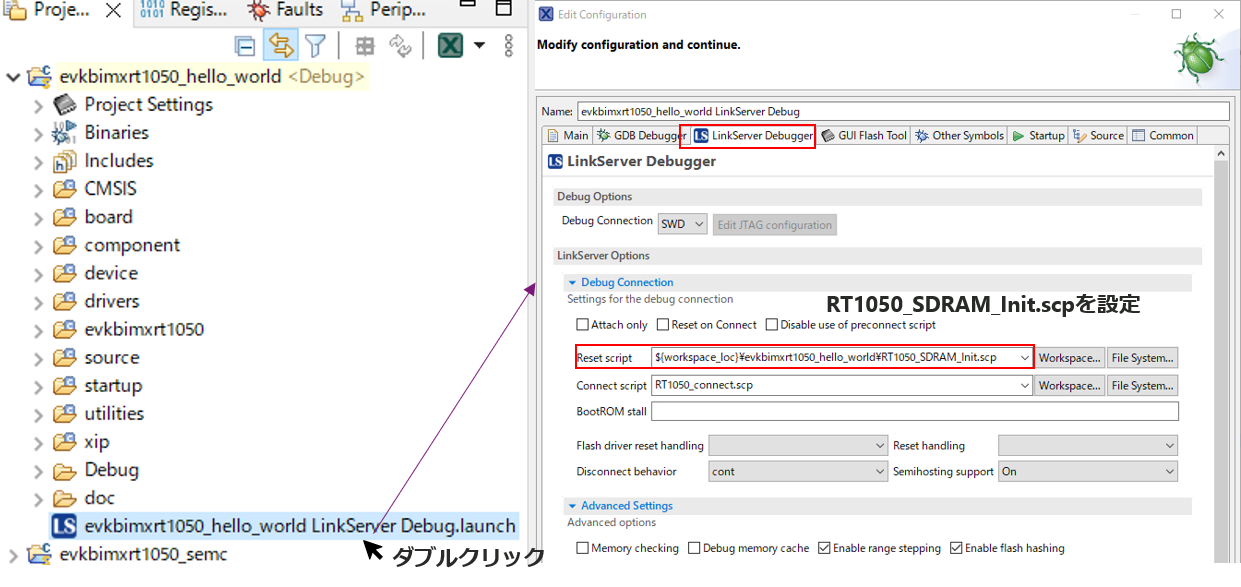Click the Edit JTAG configuration button
1241x587 pixels.
(775, 225)
